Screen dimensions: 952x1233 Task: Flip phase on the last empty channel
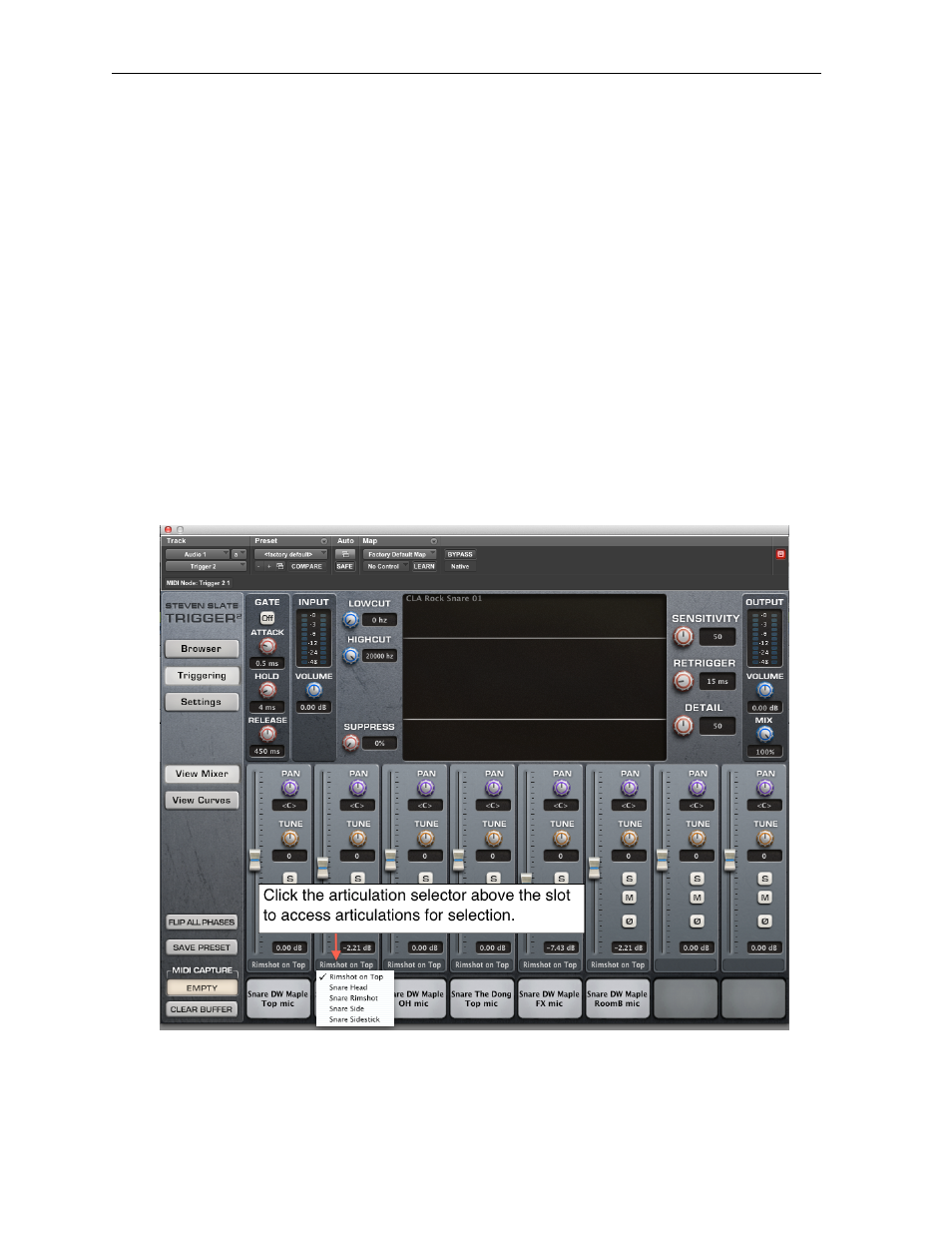pyautogui.click(x=765, y=921)
